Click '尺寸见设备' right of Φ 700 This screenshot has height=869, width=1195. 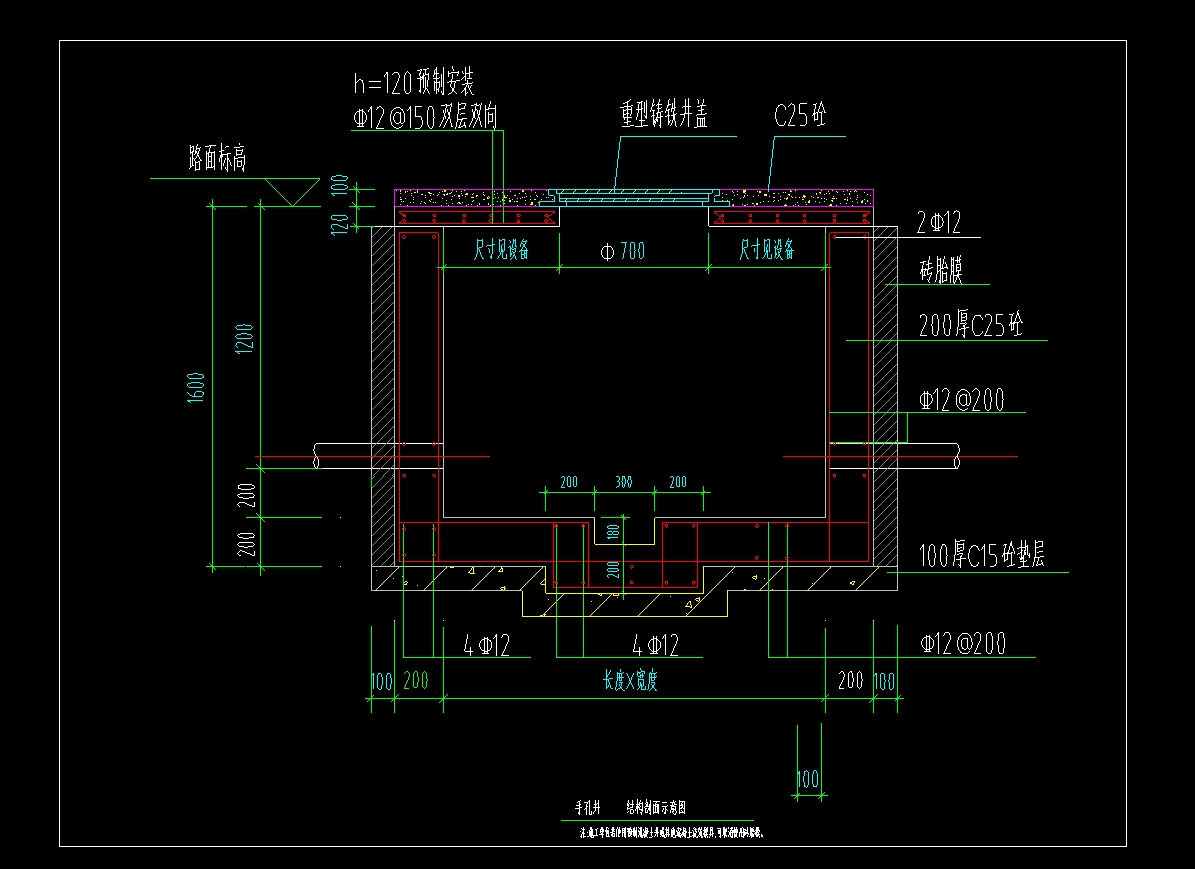pos(767,249)
